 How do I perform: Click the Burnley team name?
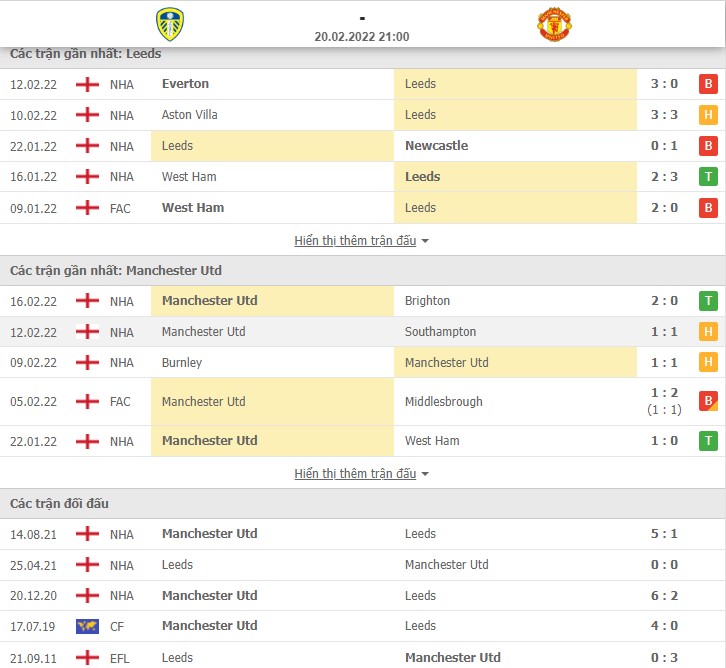pos(182,362)
